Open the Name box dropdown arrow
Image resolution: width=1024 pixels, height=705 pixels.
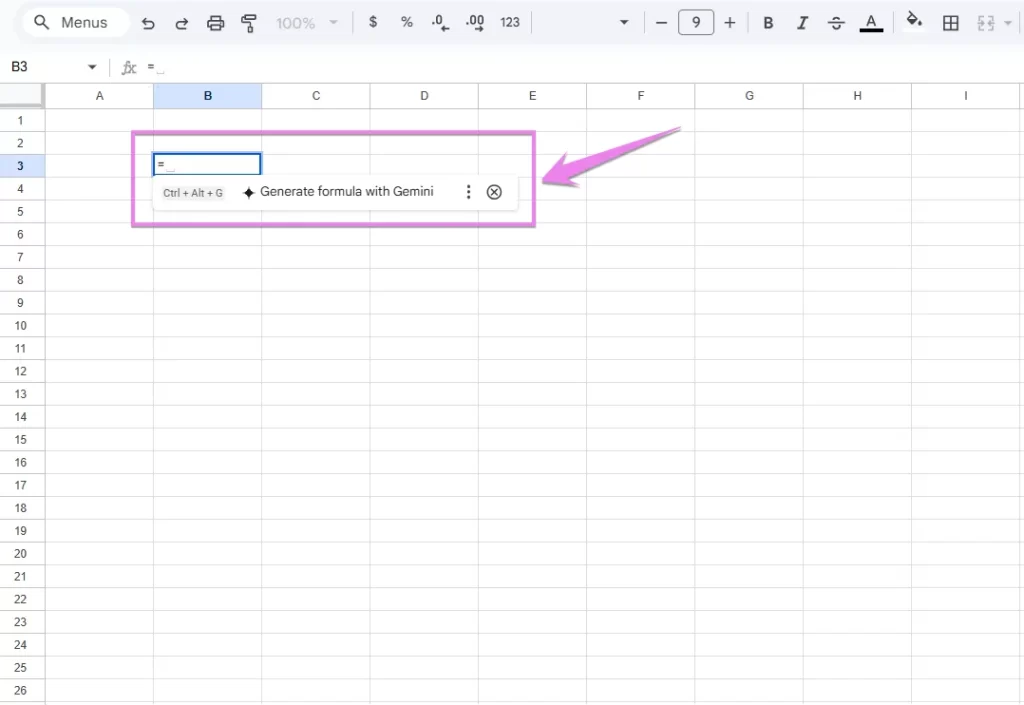pos(92,67)
